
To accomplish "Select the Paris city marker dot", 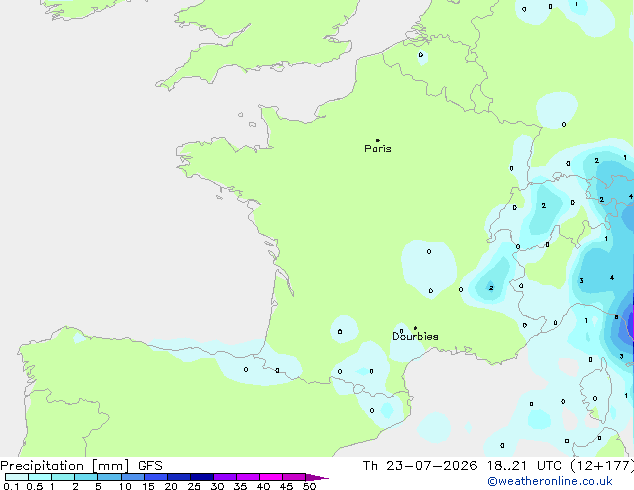I will click(x=378, y=140).
